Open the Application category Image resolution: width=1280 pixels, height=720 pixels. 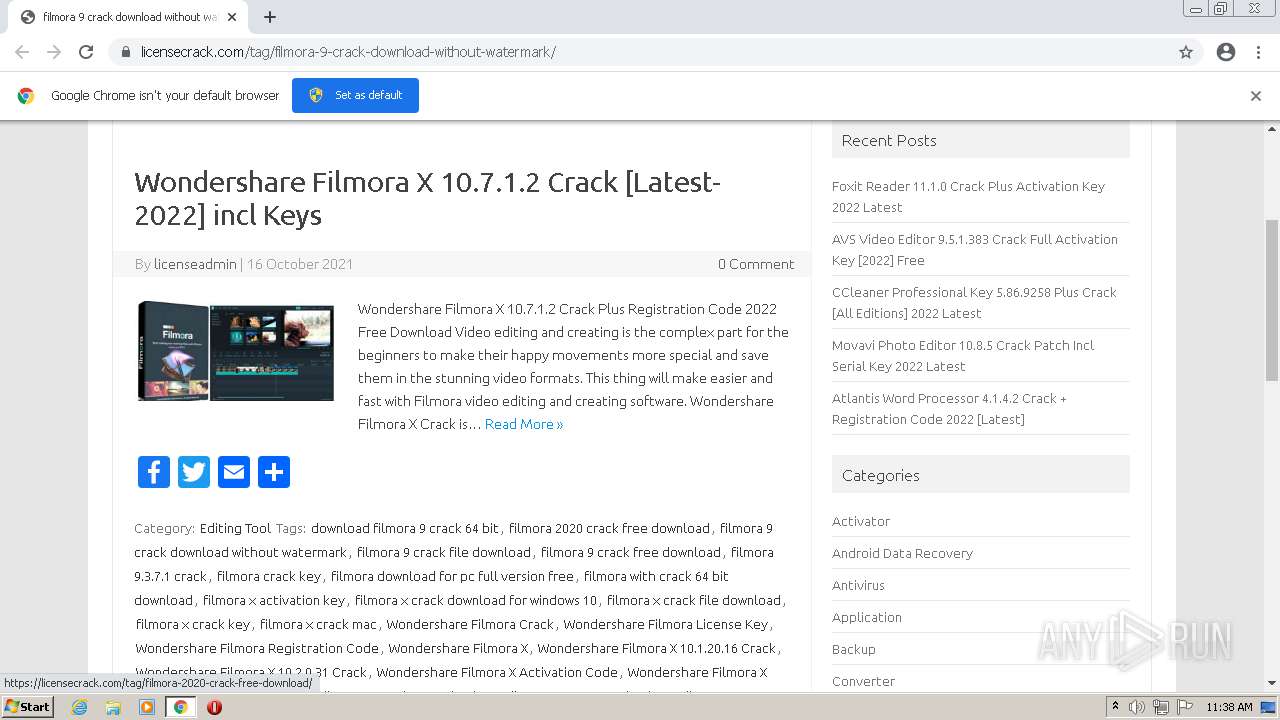(x=867, y=617)
